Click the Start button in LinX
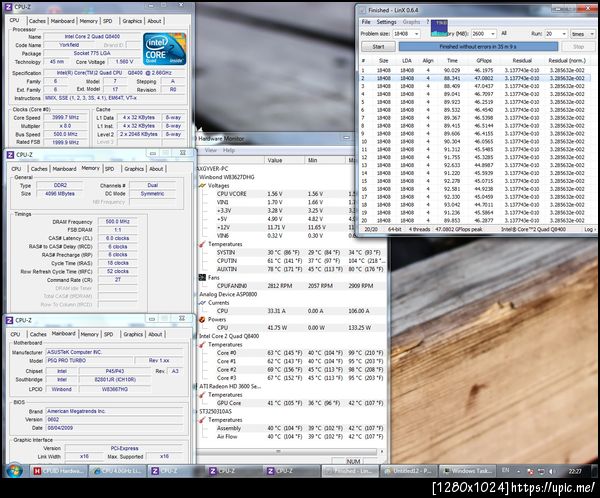This screenshot has width=600, height=498. click(x=378, y=47)
